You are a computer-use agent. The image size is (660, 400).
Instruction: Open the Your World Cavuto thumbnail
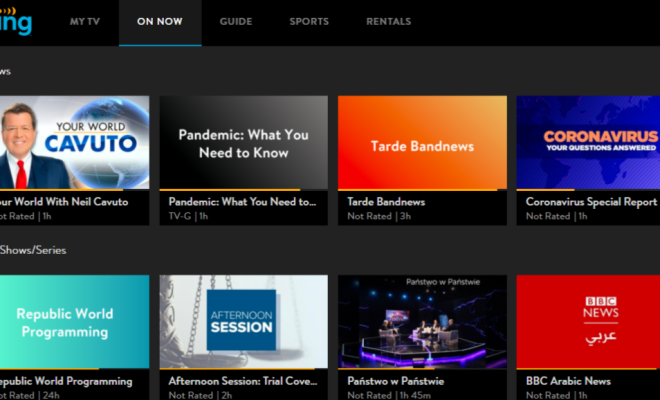pos(75,142)
